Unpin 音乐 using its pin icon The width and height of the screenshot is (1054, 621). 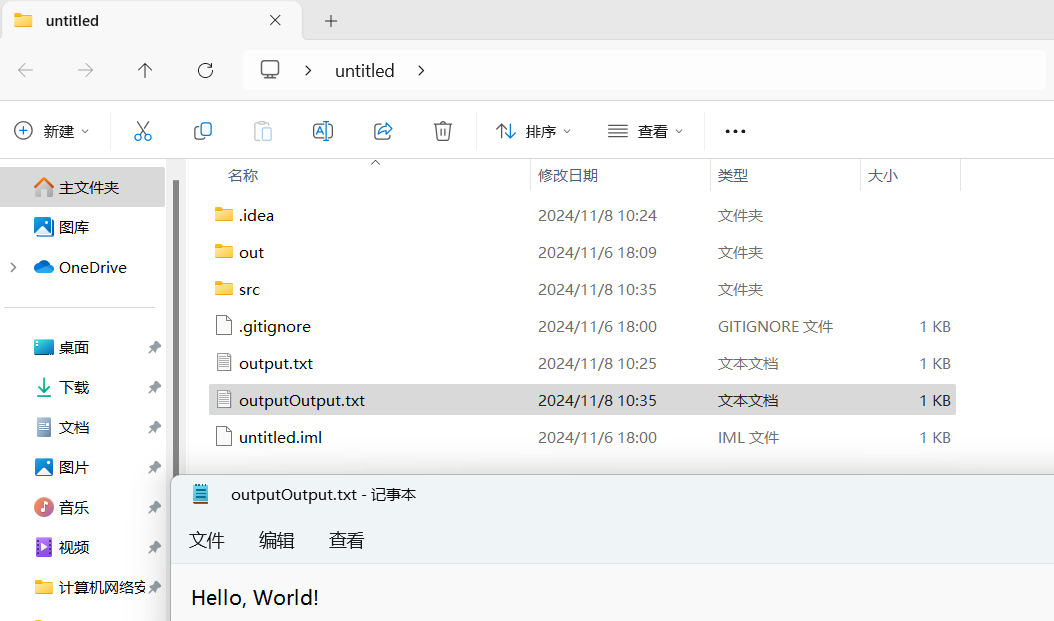[x=155, y=507]
